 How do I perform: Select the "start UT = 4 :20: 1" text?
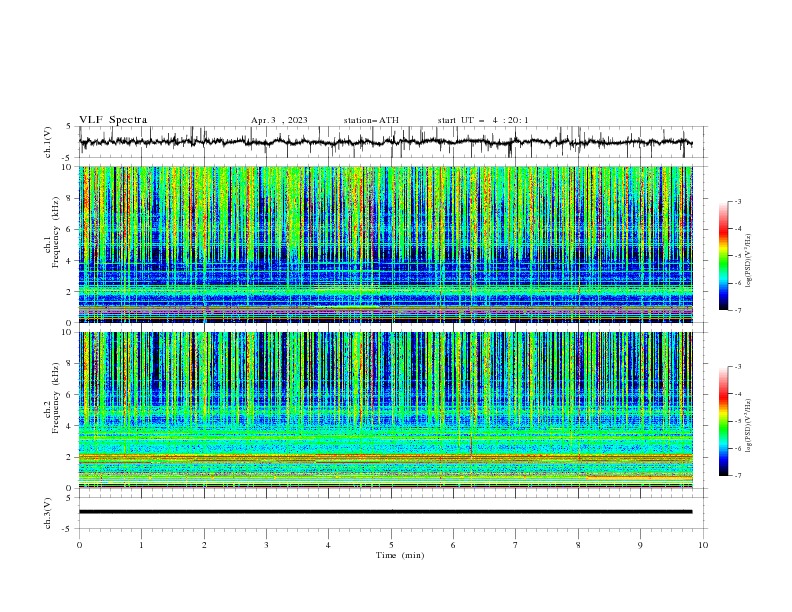tap(483, 120)
